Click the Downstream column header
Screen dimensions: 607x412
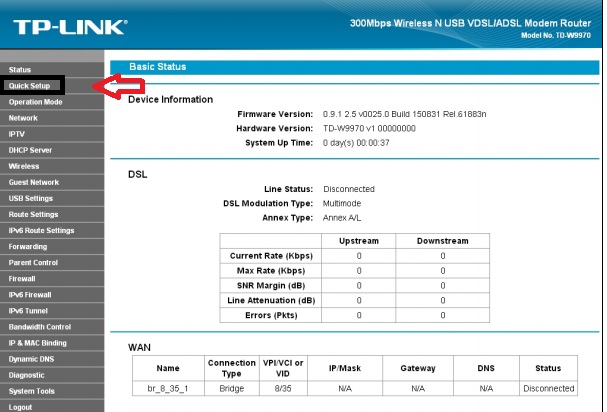tap(442, 241)
